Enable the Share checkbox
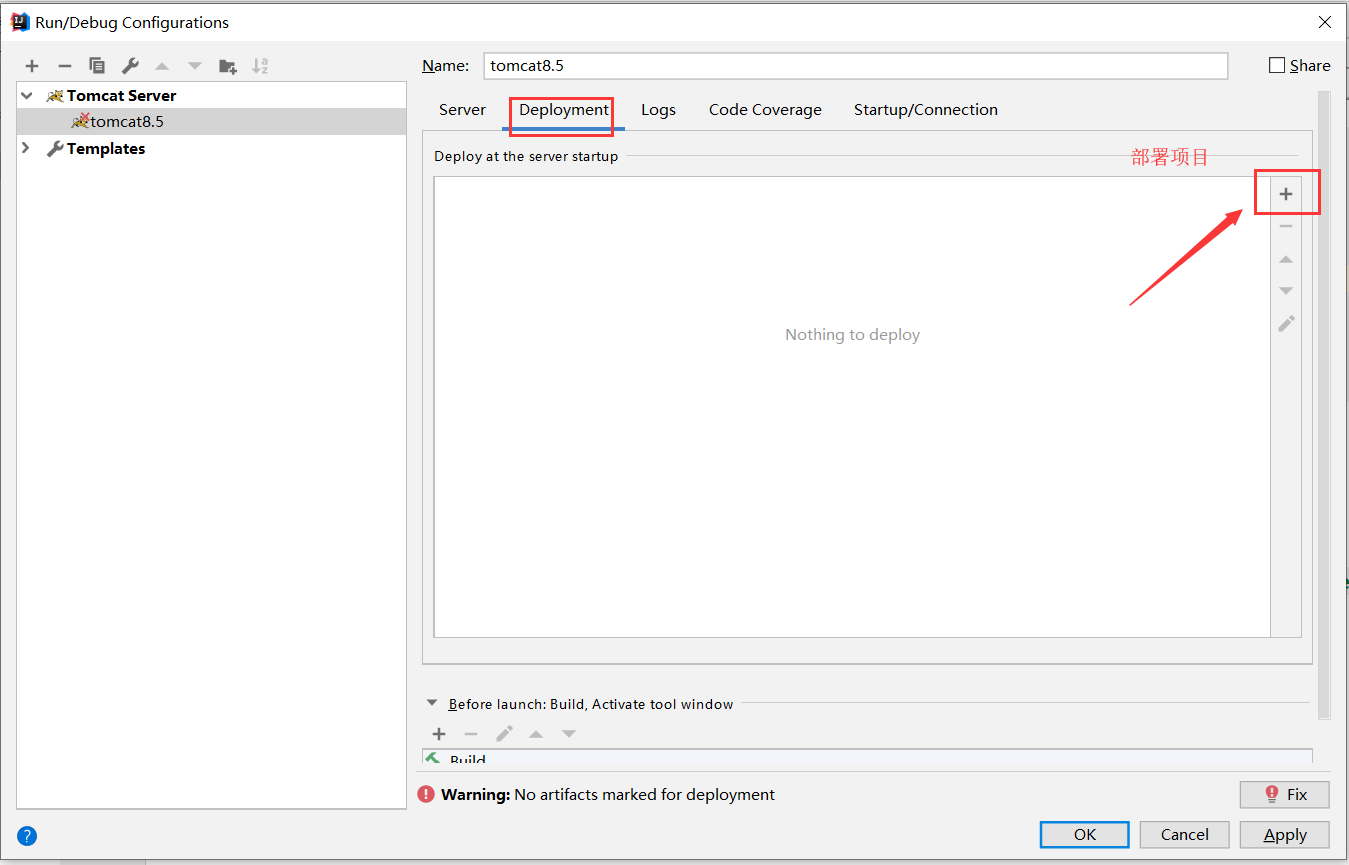This screenshot has height=865, width=1349. point(1276,65)
